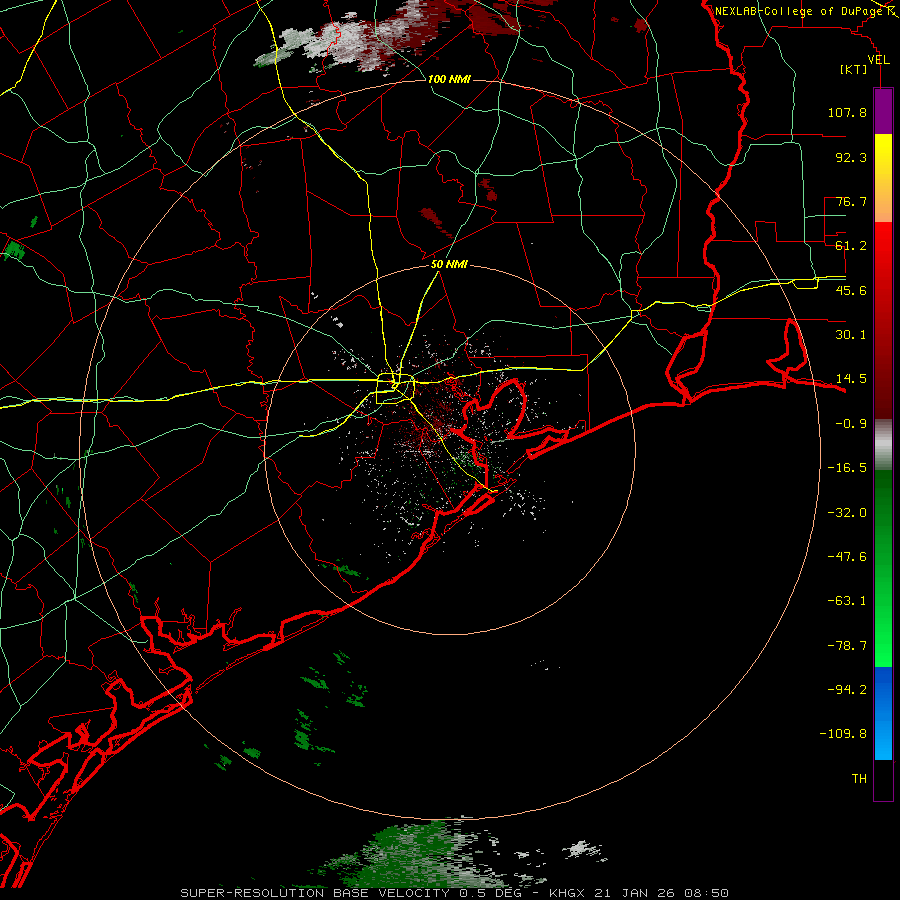This screenshot has height=900, width=900.
Task: Click the [KT] units label
Action: [x=854, y=69]
